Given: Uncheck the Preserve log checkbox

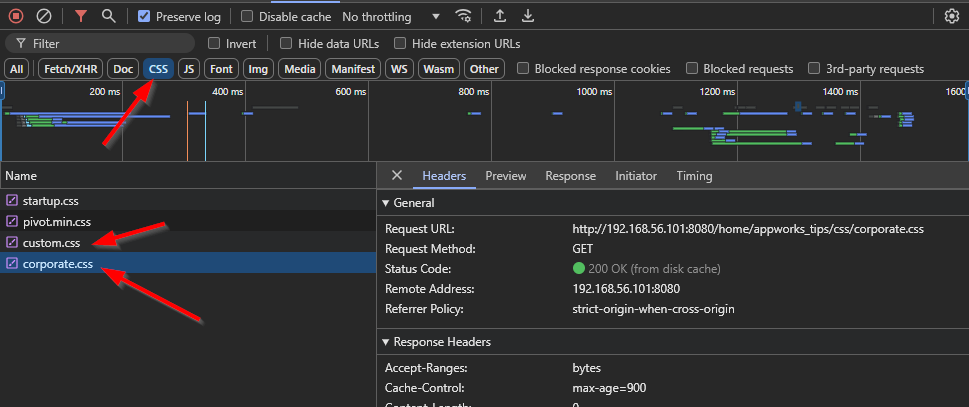Looking at the screenshot, I should tap(144, 17).
